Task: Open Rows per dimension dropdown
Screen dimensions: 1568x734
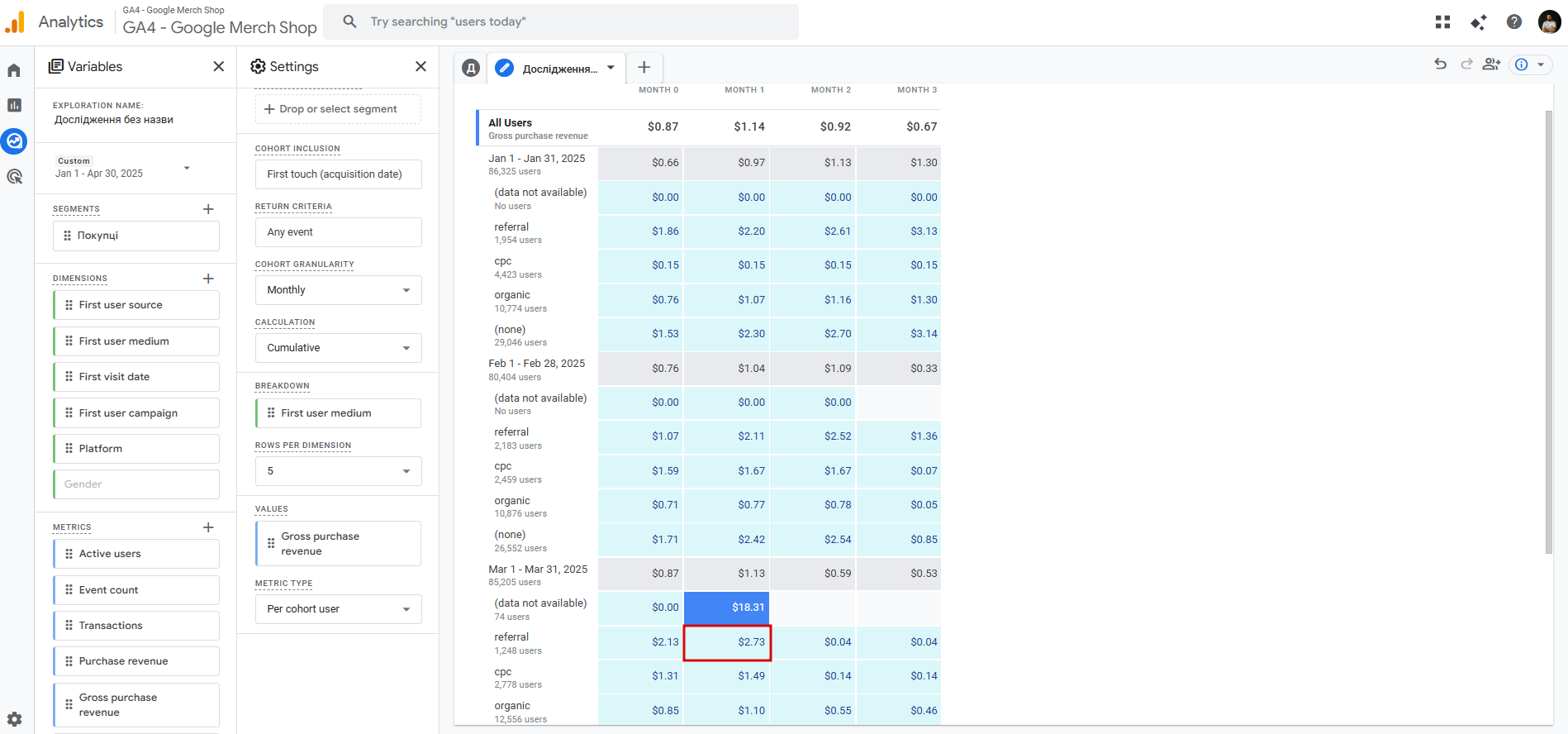Action: click(x=339, y=471)
